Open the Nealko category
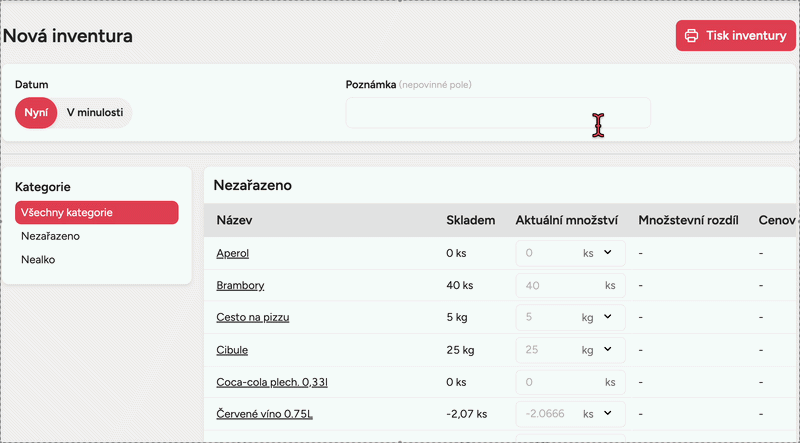The width and height of the screenshot is (800, 443). coord(38,259)
